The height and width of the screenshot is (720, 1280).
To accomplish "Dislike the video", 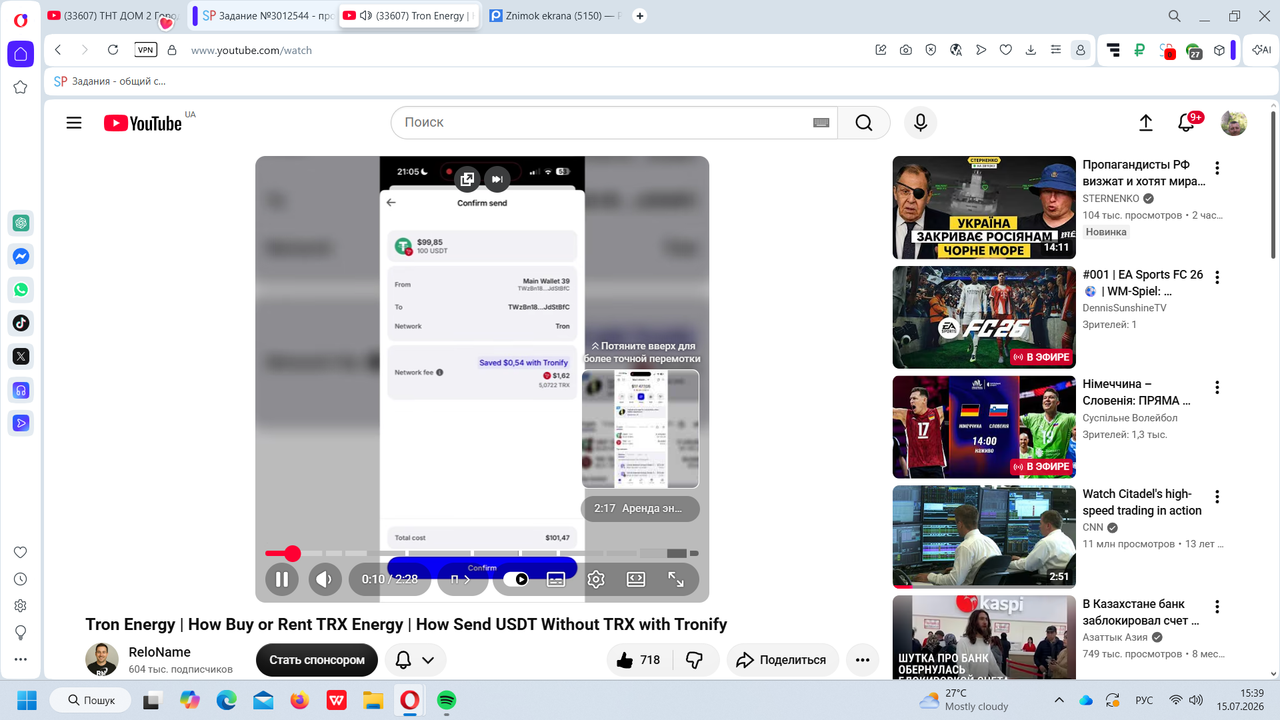I will click(x=694, y=660).
